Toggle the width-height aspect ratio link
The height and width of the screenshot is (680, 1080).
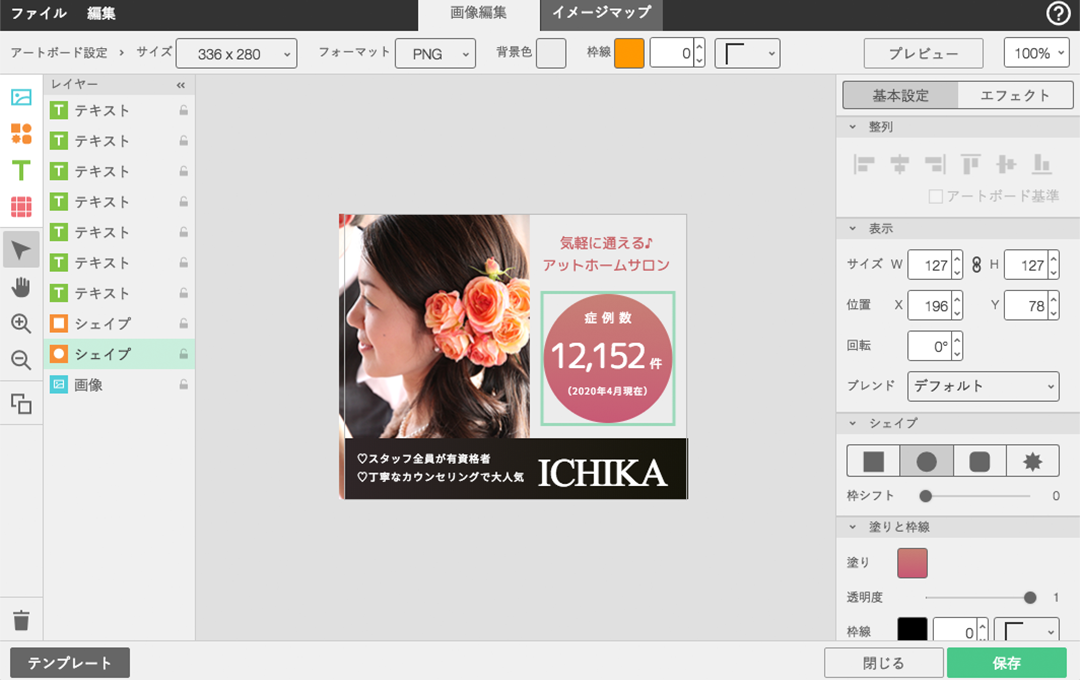click(x=976, y=265)
